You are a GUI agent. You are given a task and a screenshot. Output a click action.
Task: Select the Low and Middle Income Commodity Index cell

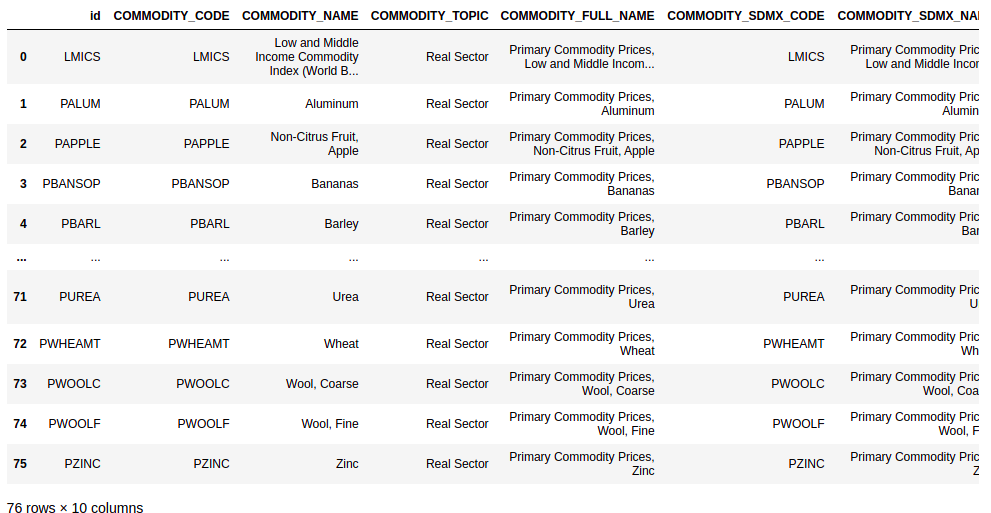(307, 57)
